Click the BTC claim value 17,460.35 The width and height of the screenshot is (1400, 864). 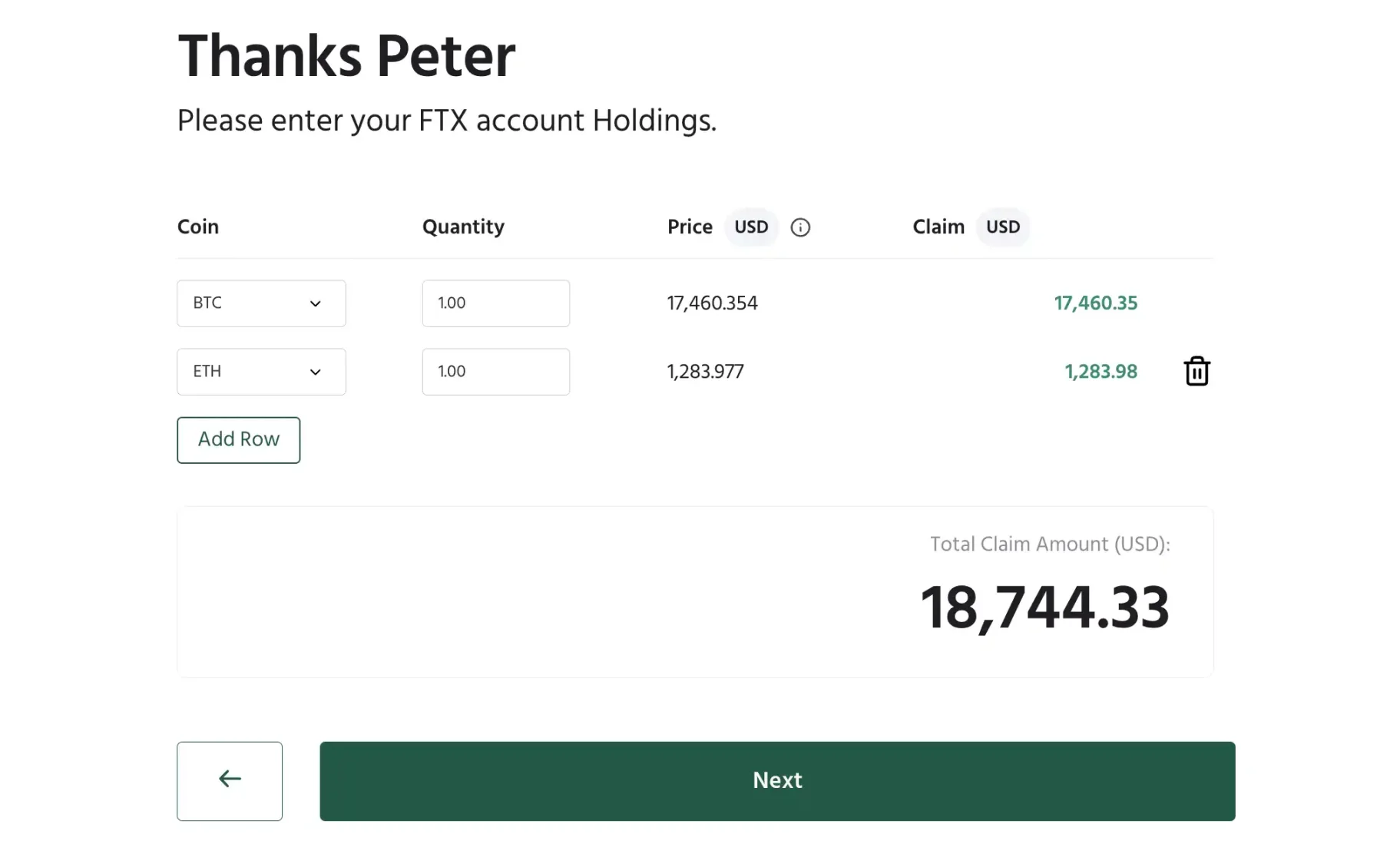coord(1095,303)
